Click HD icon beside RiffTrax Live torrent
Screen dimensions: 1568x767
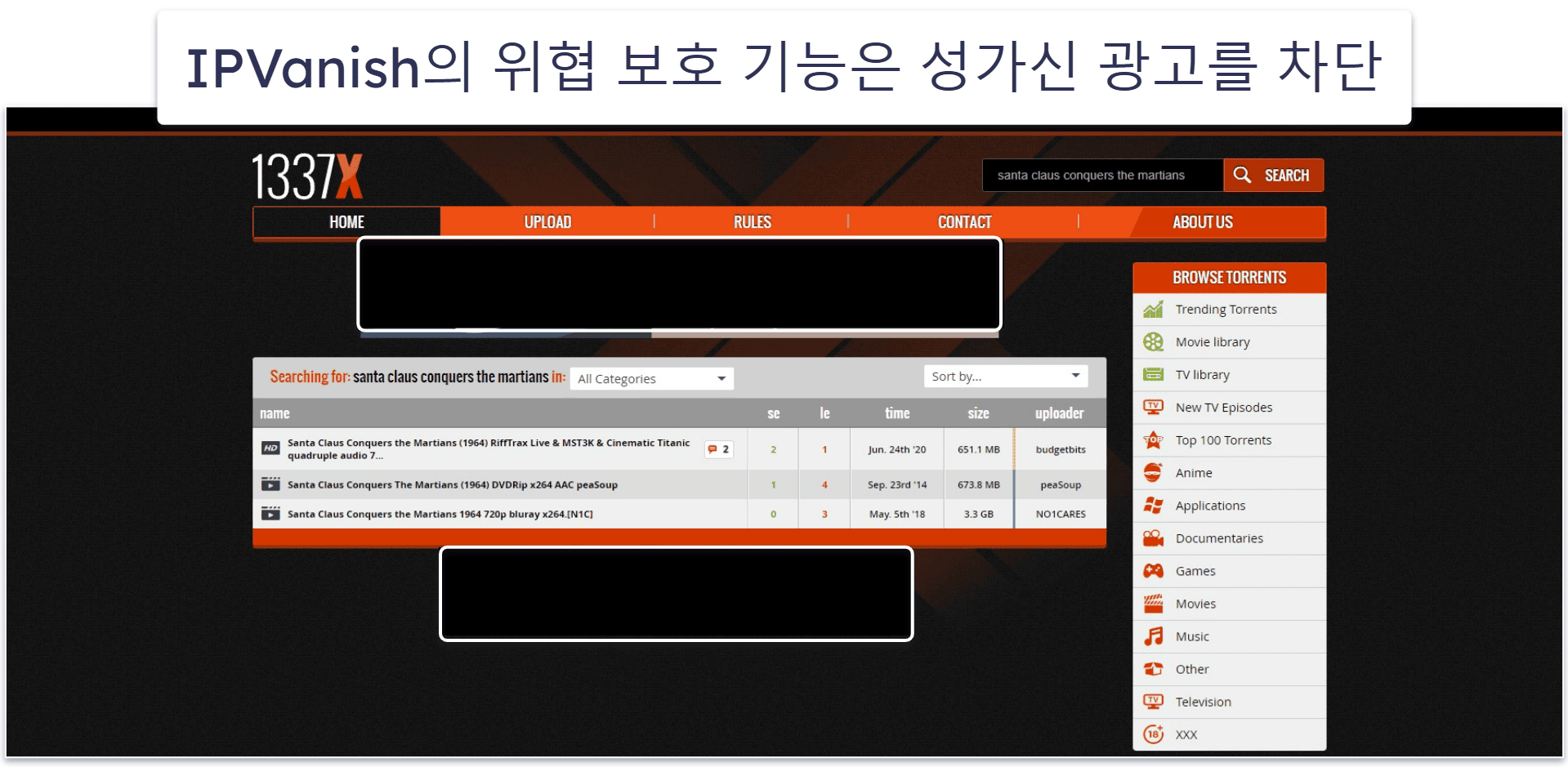(x=270, y=448)
